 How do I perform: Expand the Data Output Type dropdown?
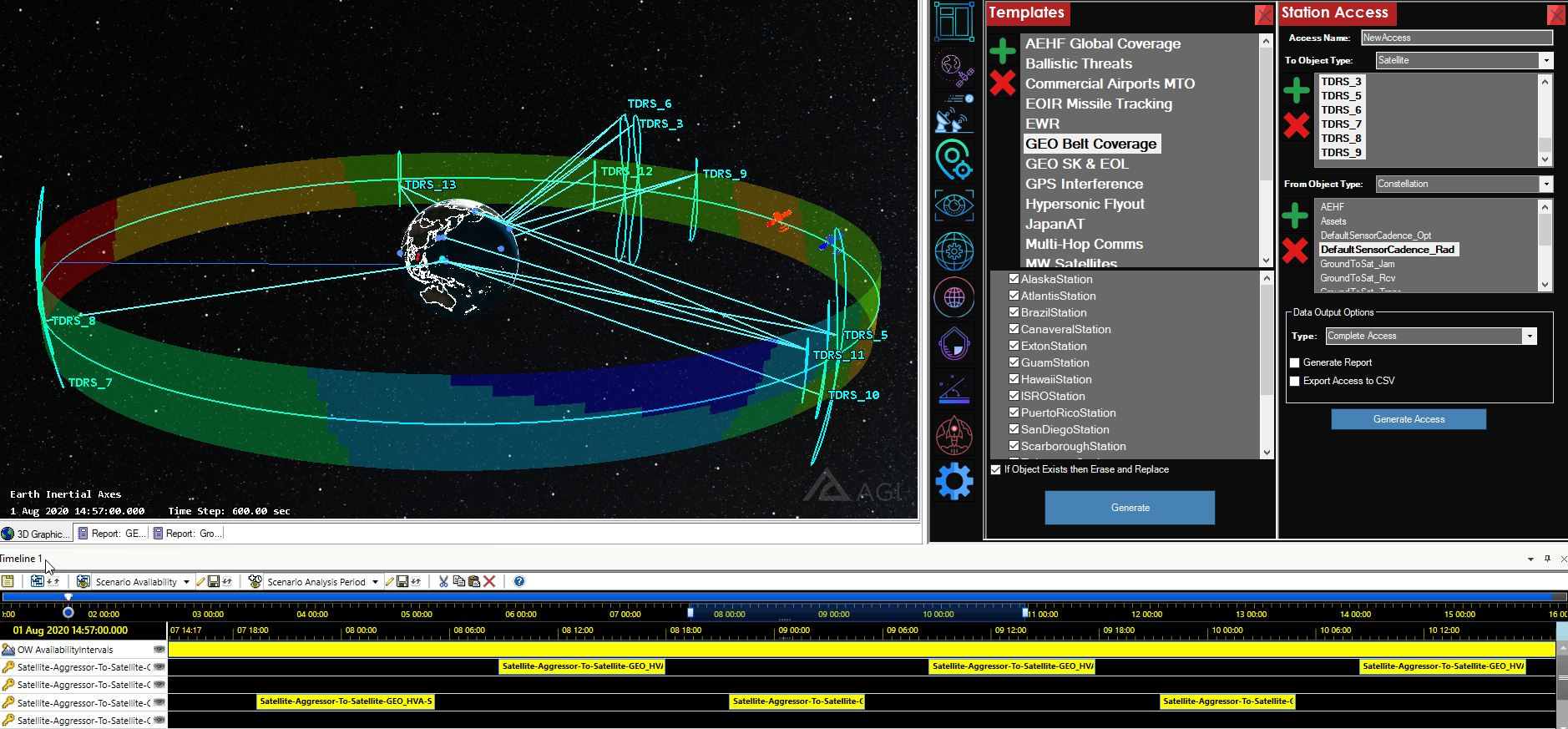1529,336
